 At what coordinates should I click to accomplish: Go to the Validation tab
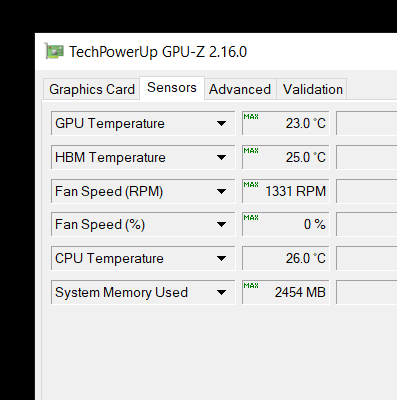pos(313,89)
